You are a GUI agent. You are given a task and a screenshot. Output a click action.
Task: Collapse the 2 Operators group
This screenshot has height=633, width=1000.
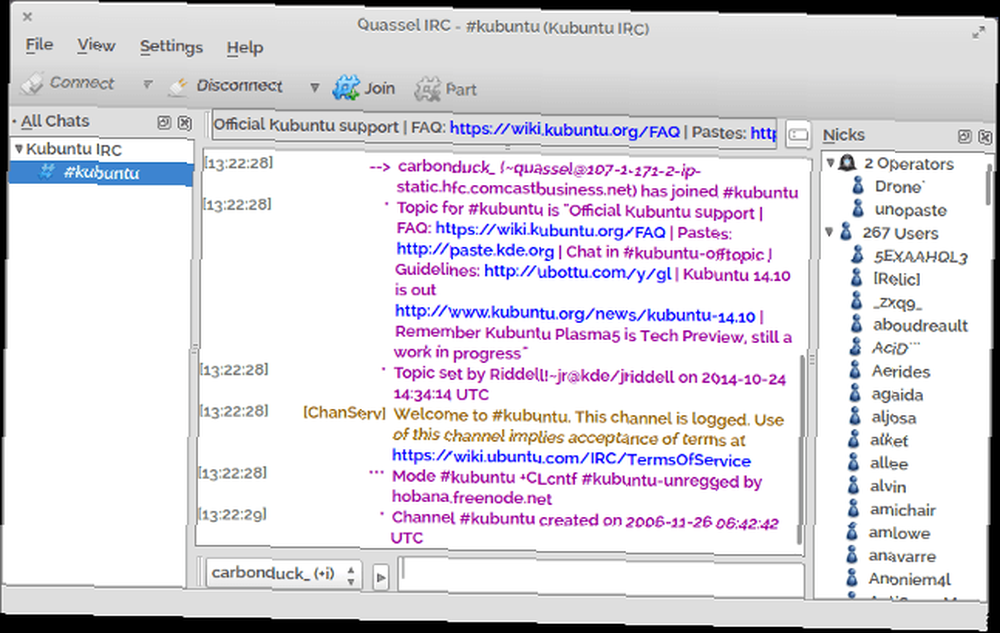tap(830, 163)
